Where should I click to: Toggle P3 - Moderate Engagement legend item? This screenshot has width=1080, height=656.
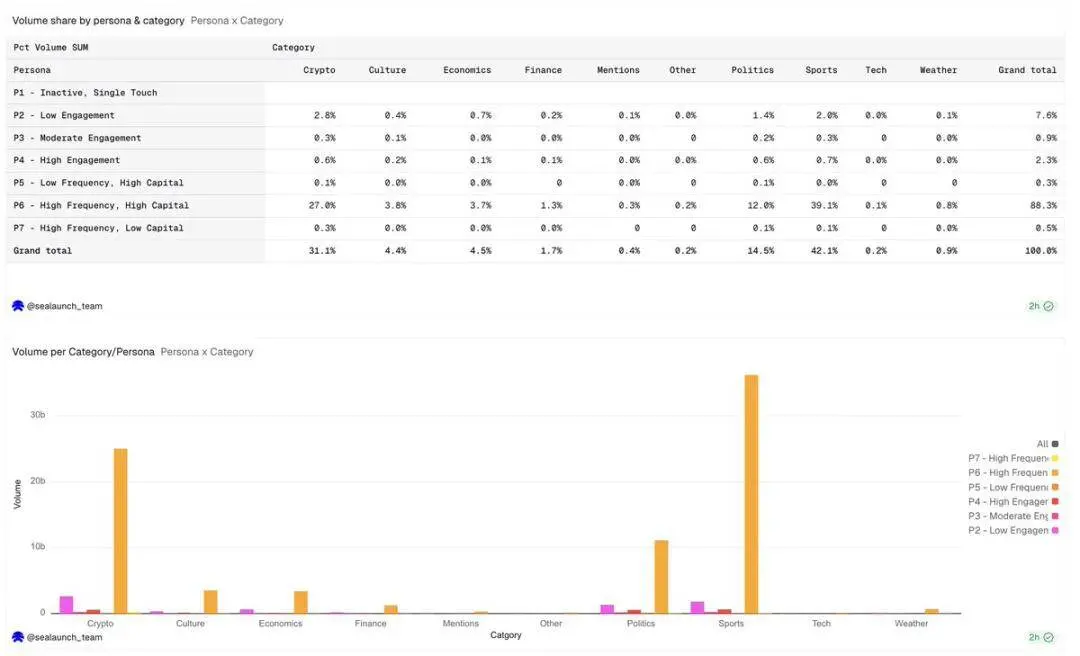click(x=1013, y=516)
